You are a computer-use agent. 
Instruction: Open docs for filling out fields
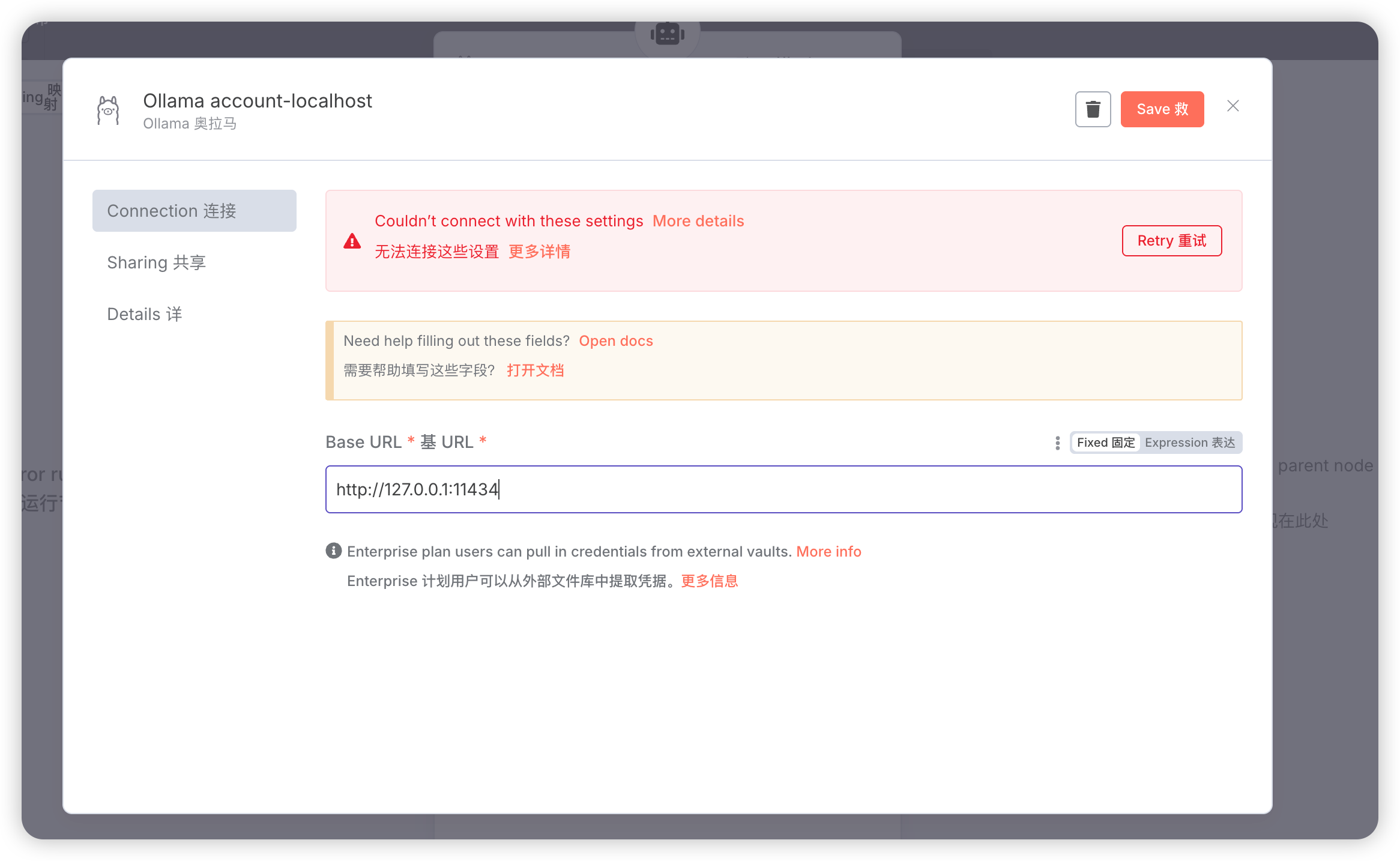tap(616, 341)
